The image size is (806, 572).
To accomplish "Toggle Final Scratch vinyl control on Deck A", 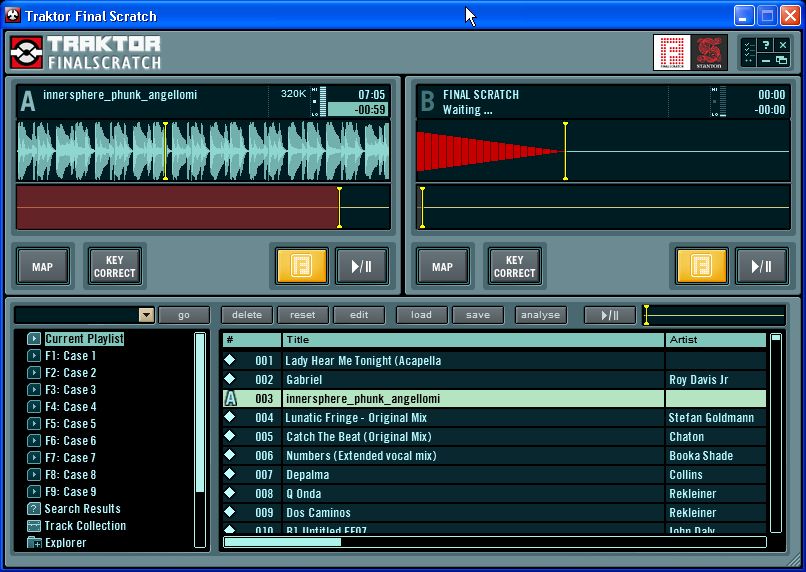I will pos(302,266).
